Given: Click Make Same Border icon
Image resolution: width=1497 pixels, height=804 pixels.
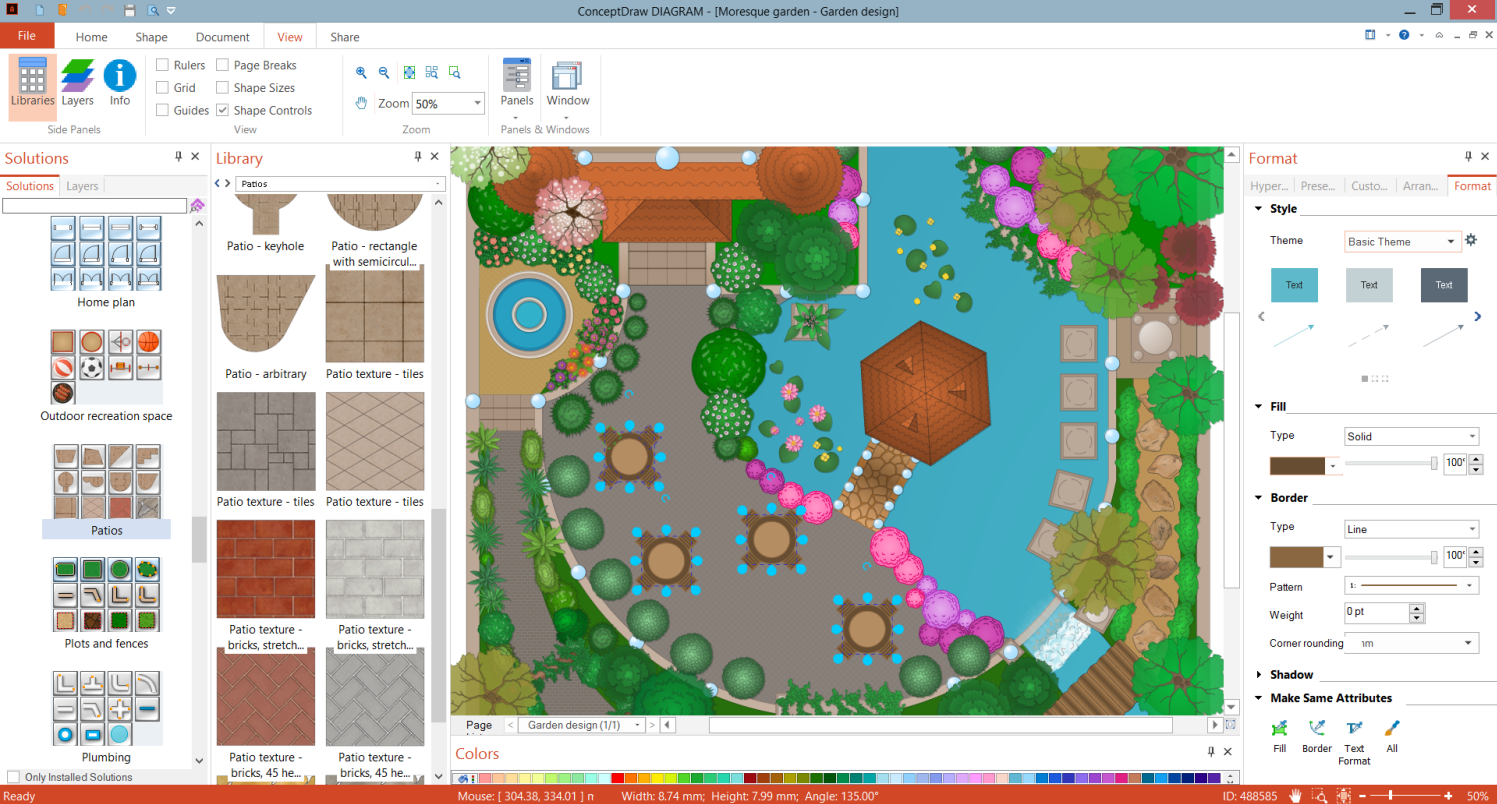Looking at the screenshot, I should point(1316,735).
